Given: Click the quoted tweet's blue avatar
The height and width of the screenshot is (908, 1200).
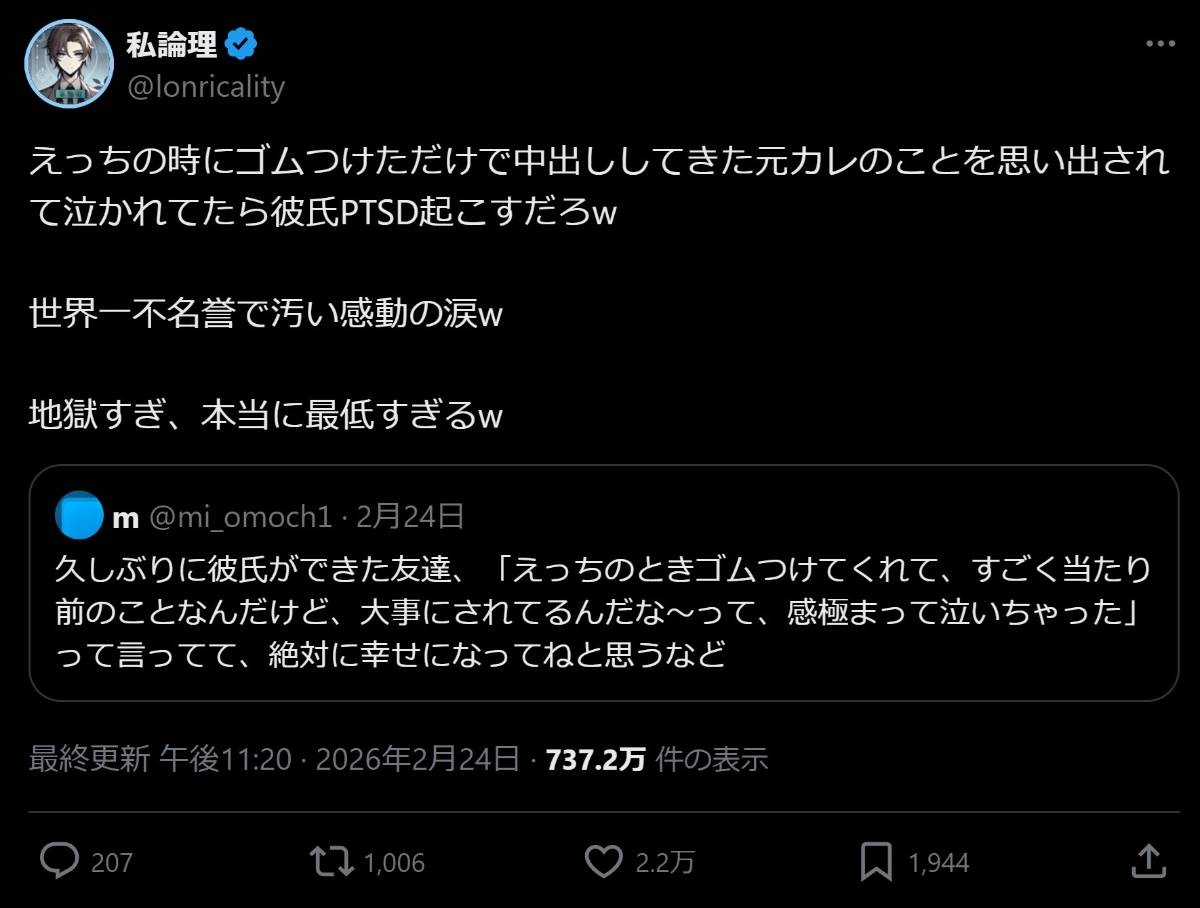Looking at the screenshot, I should (80, 517).
